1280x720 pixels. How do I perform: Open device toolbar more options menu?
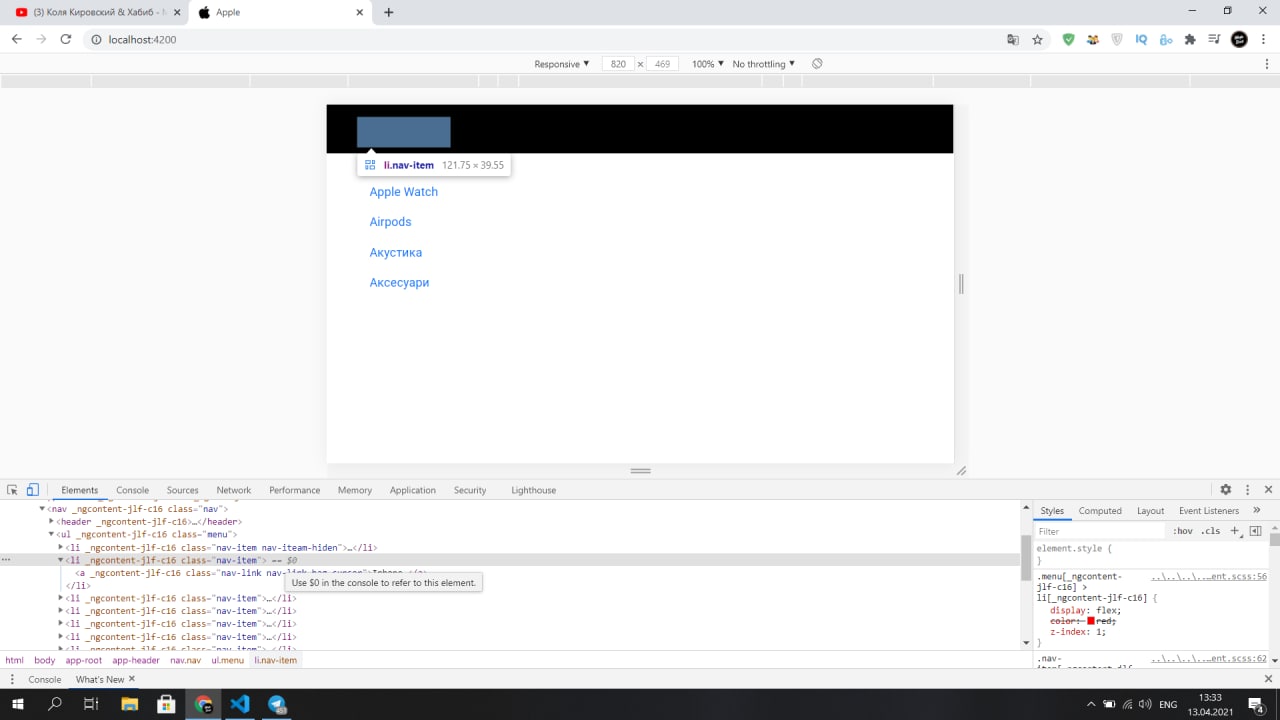pyautogui.click(x=1269, y=64)
